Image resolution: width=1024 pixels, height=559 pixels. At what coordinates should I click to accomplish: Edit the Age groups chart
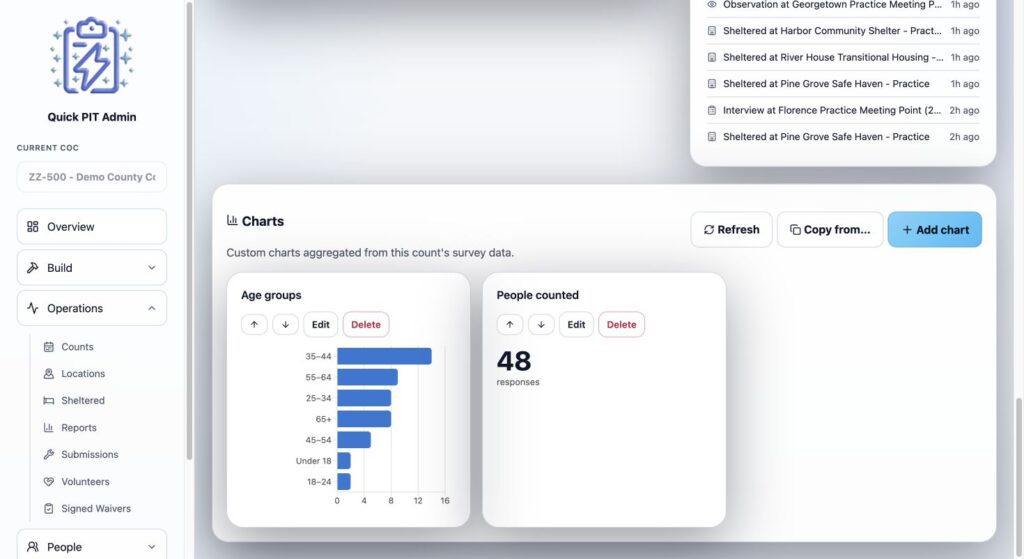click(x=321, y=325)
